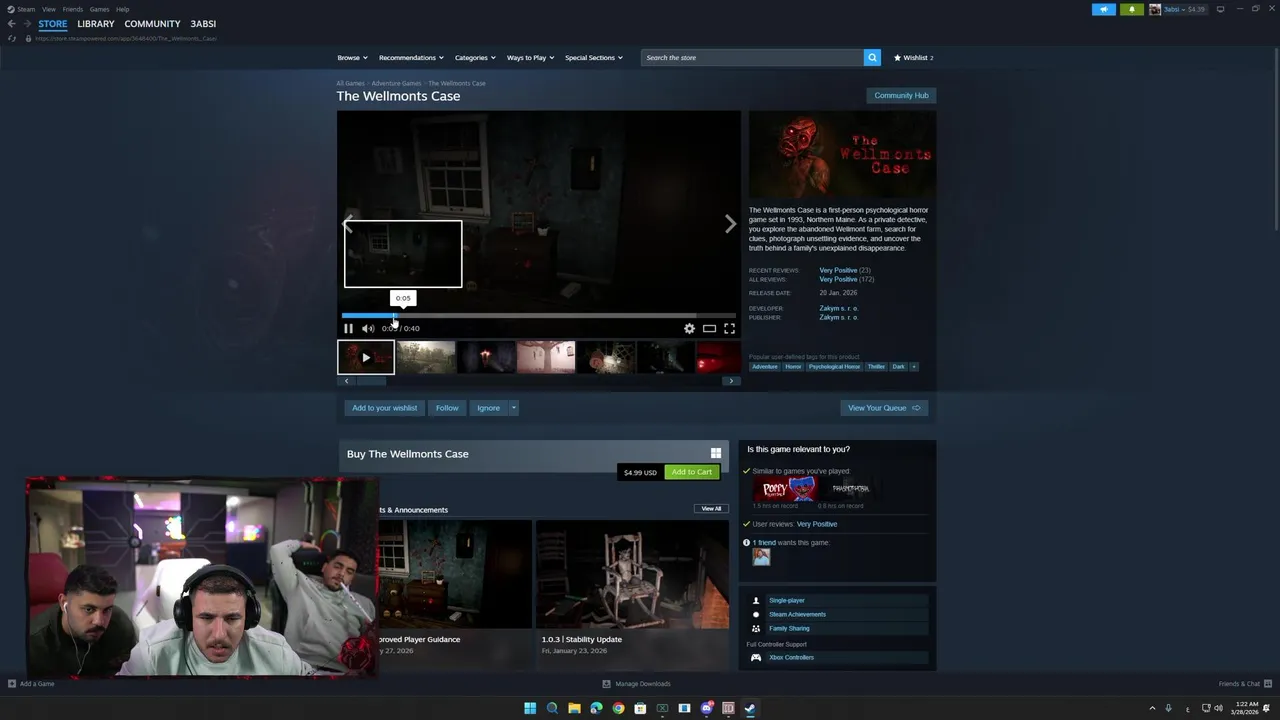Show hidden system tray icons chevron
This screenshot has height=720, width=1280.
(1152, 708)
